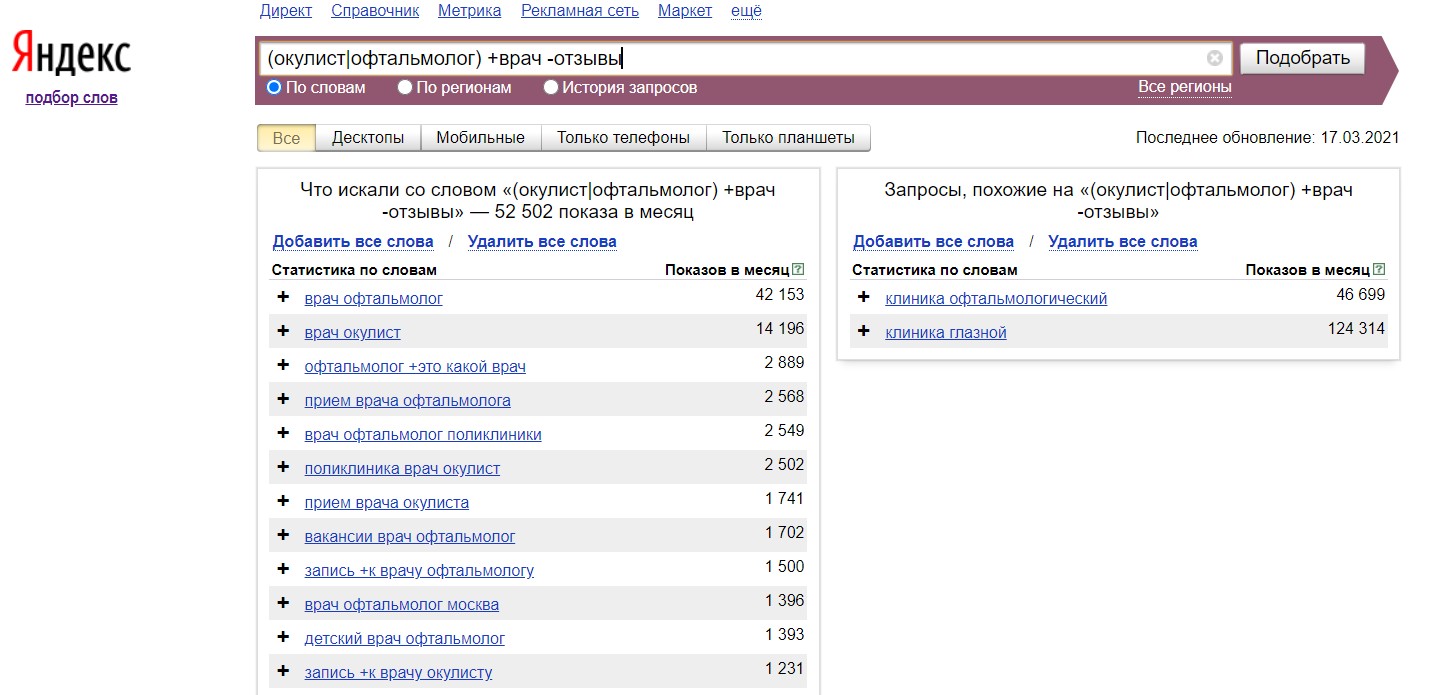Viewport: 1433px width, 695px height.
Task: Open the 'врач окулист' keyword link
Action: 352,332
